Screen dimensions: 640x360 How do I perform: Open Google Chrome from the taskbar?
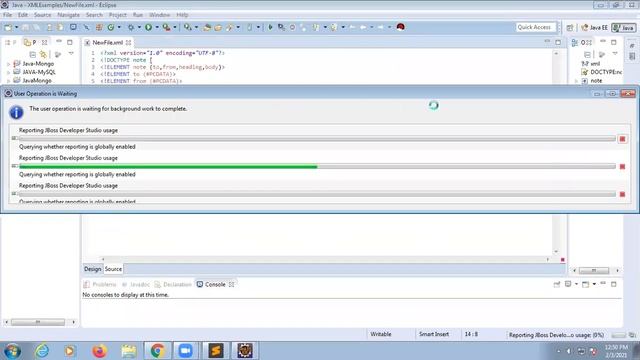[x=157, y=351]
